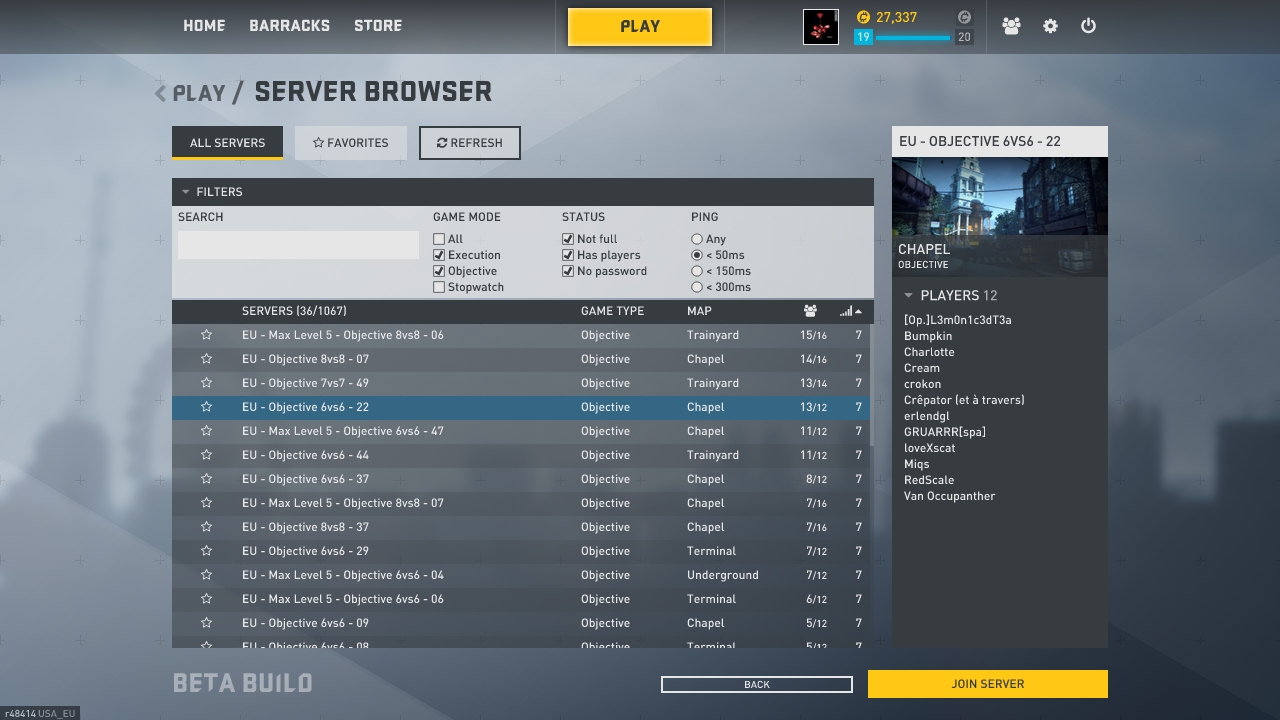Viewport: 1280px width, 720px height.
Task: Select the < 150ms ping option
Action: coord(697,271)
